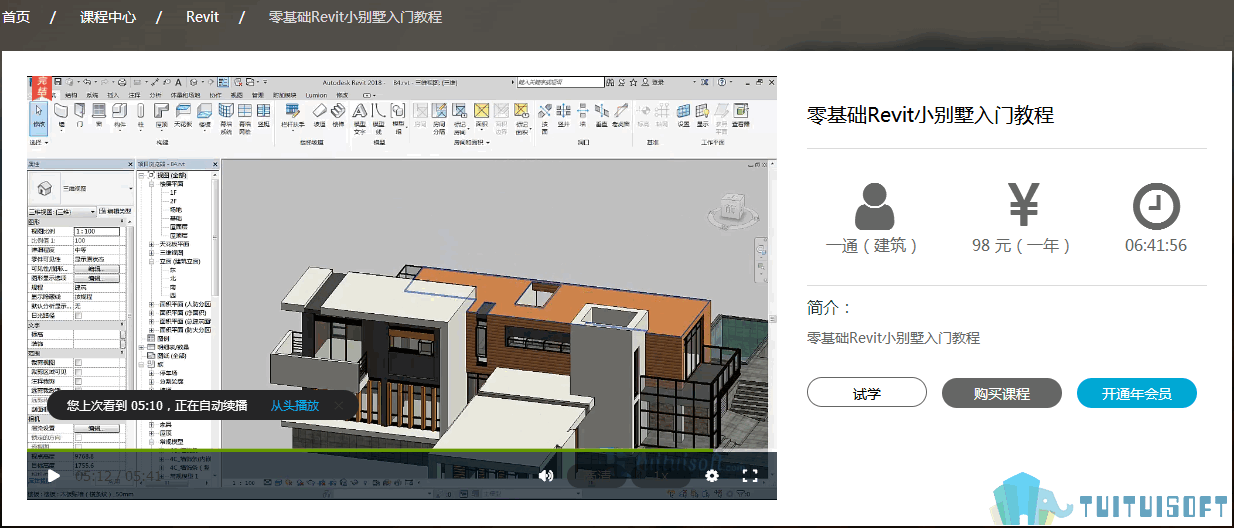1234x528 pixels.
Task: Click the 视图比例 1:100 value field
Action: 97,231
